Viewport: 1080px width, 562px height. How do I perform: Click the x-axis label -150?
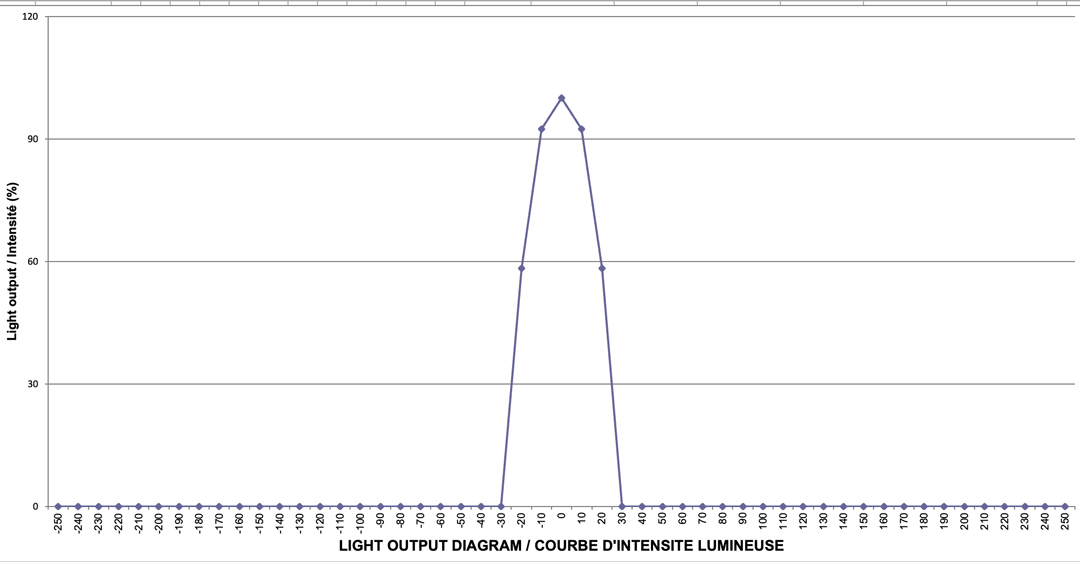[259, 521]
